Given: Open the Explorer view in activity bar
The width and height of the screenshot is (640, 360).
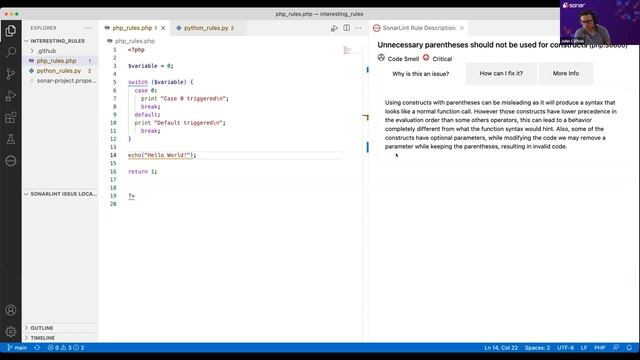Looking at the screenshot, I should [x=11, y=31].
